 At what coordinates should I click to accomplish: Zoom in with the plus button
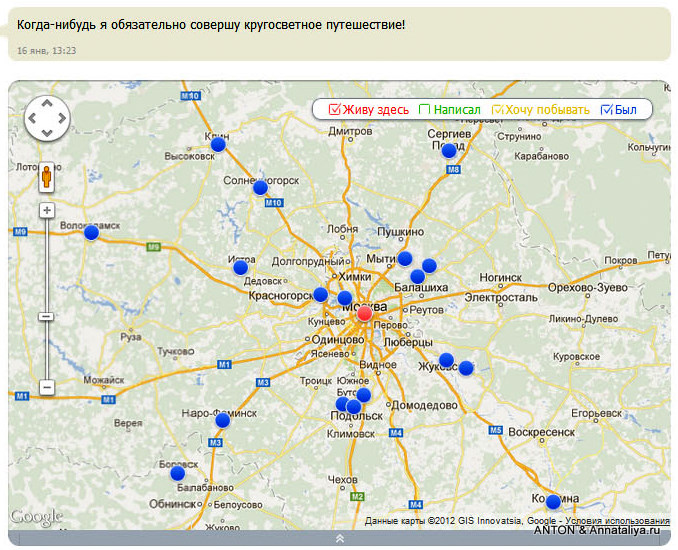click(x=47, y=211)
